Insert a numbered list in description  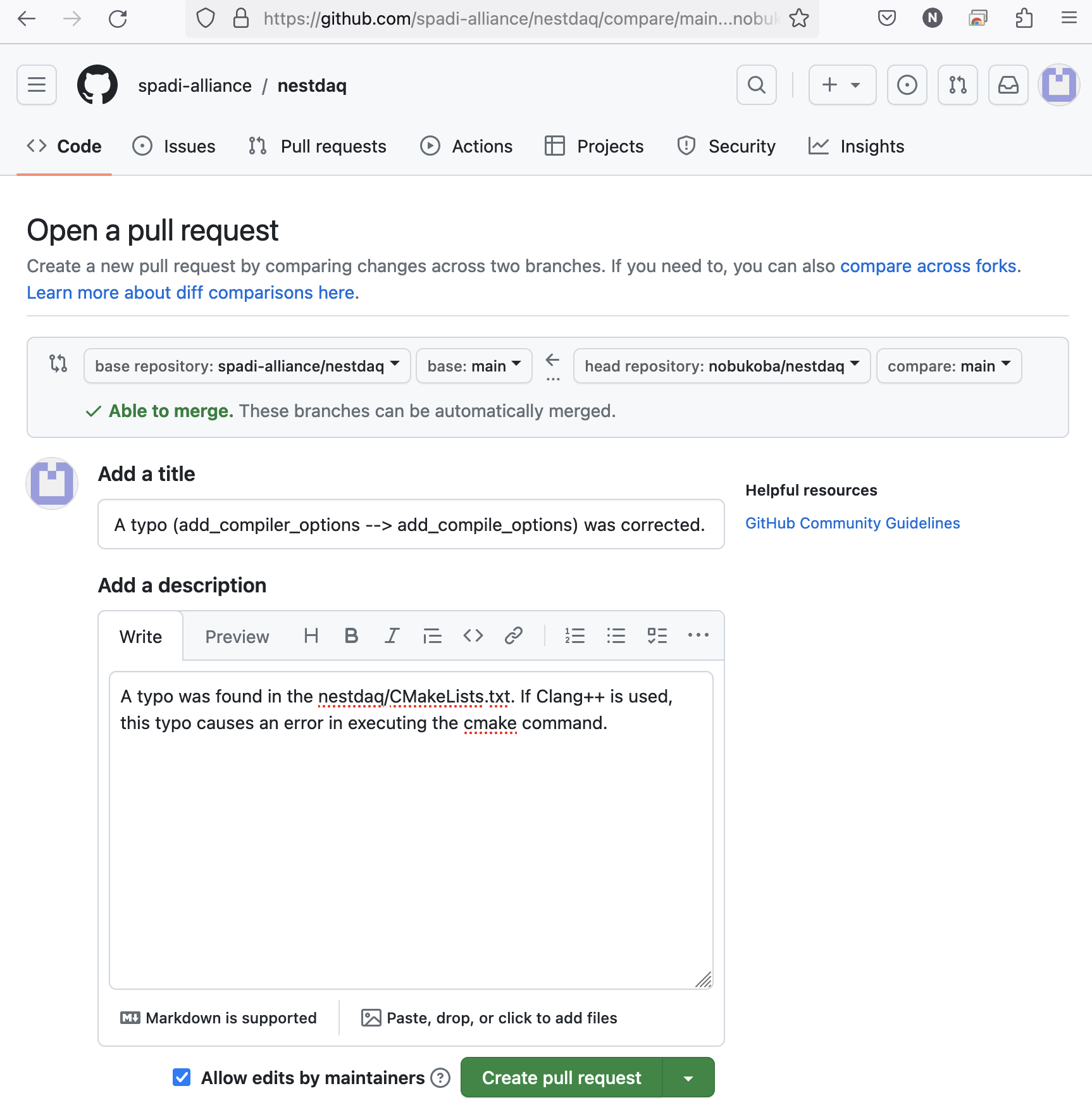[x=574, y=635]
